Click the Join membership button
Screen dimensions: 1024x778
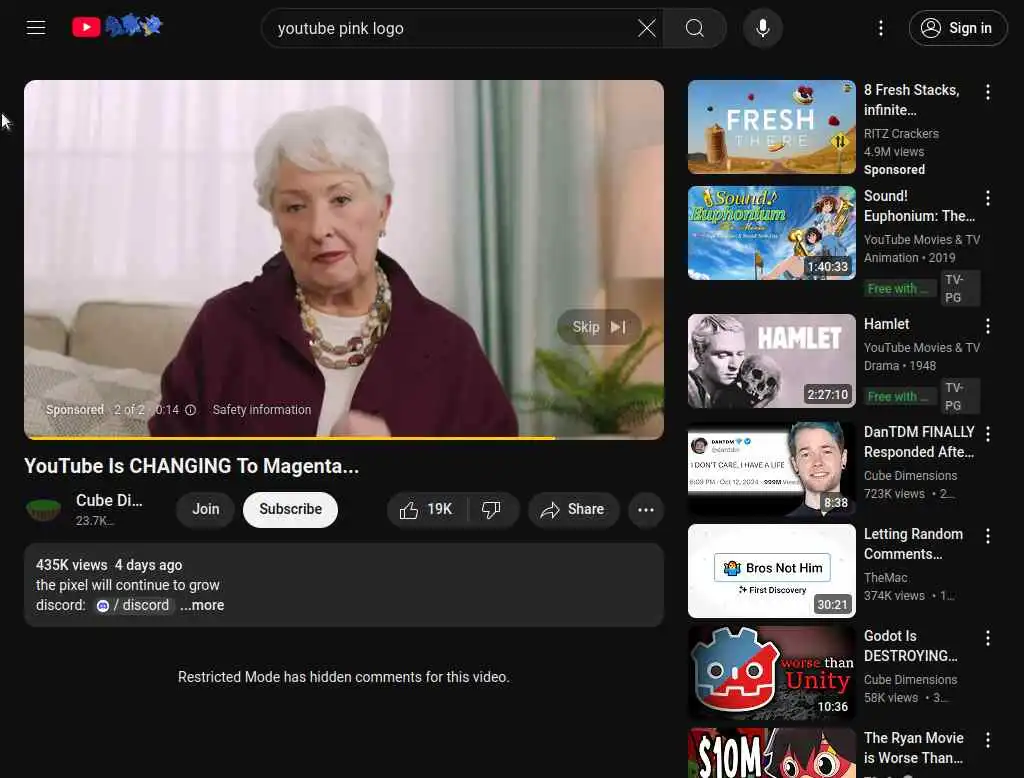click(x=205, y=510)
